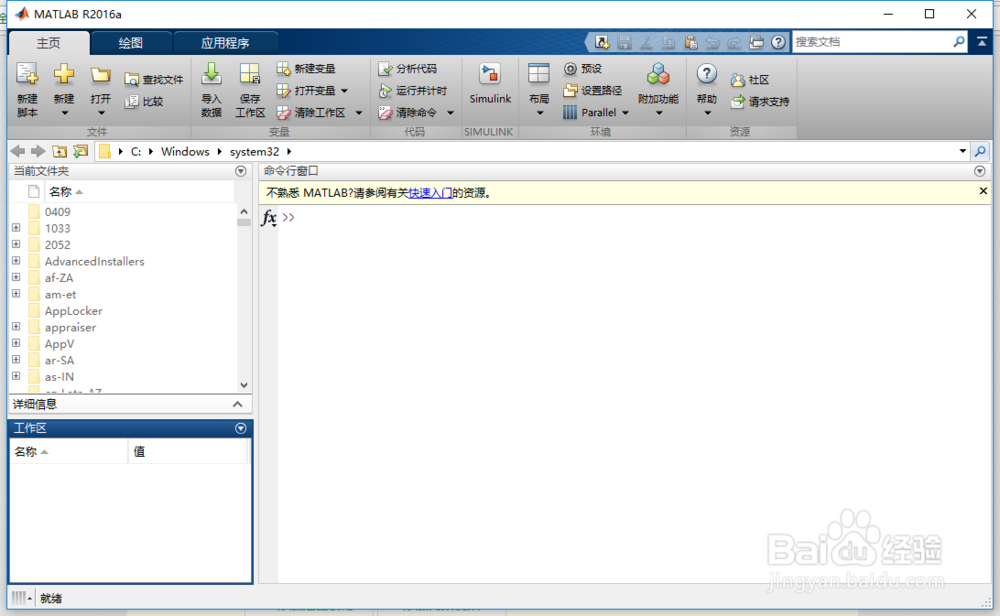Click the Open (打开) folder icon

pyautogui.click(x=100, y=75)
